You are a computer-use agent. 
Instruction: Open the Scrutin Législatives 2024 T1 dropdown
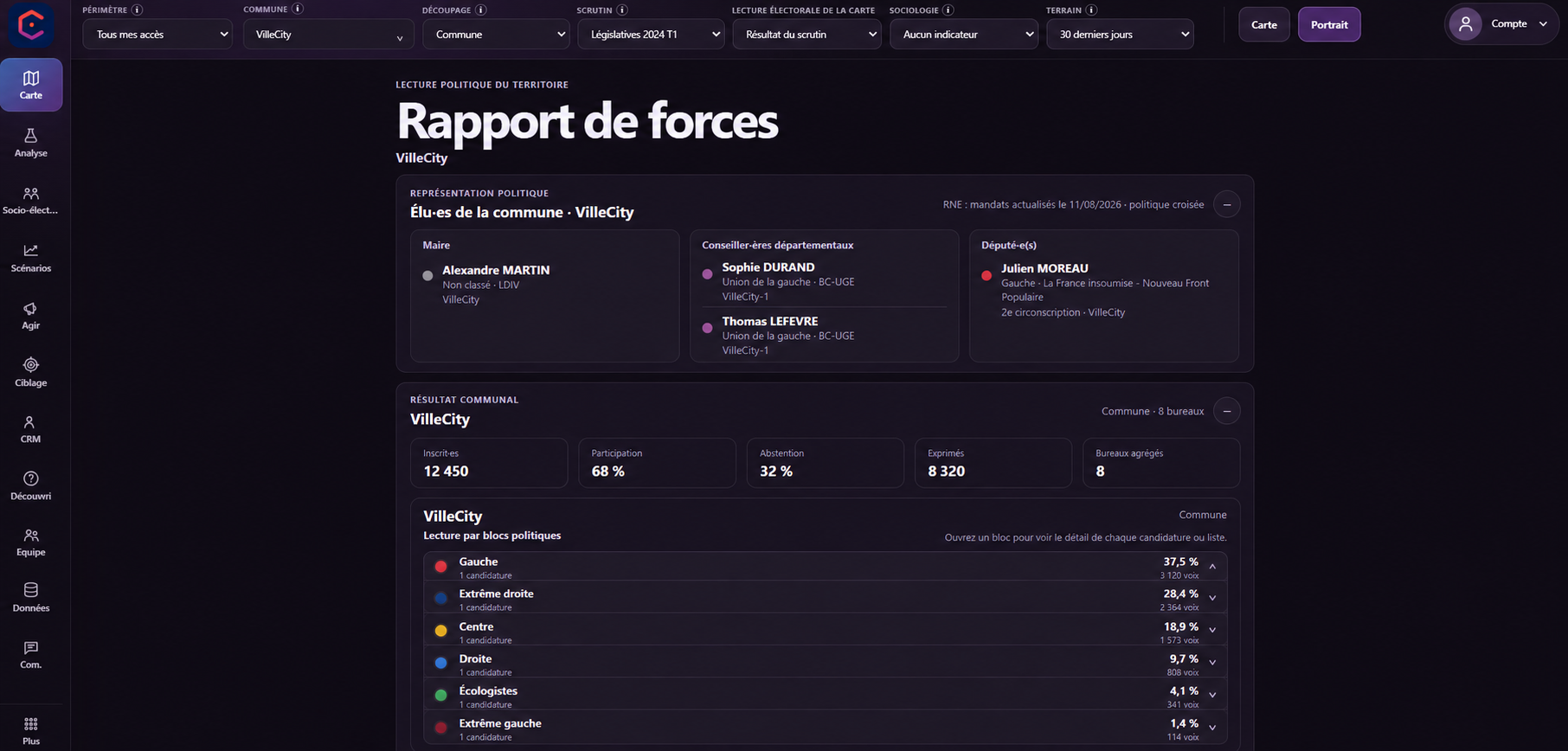coord(651,35)
